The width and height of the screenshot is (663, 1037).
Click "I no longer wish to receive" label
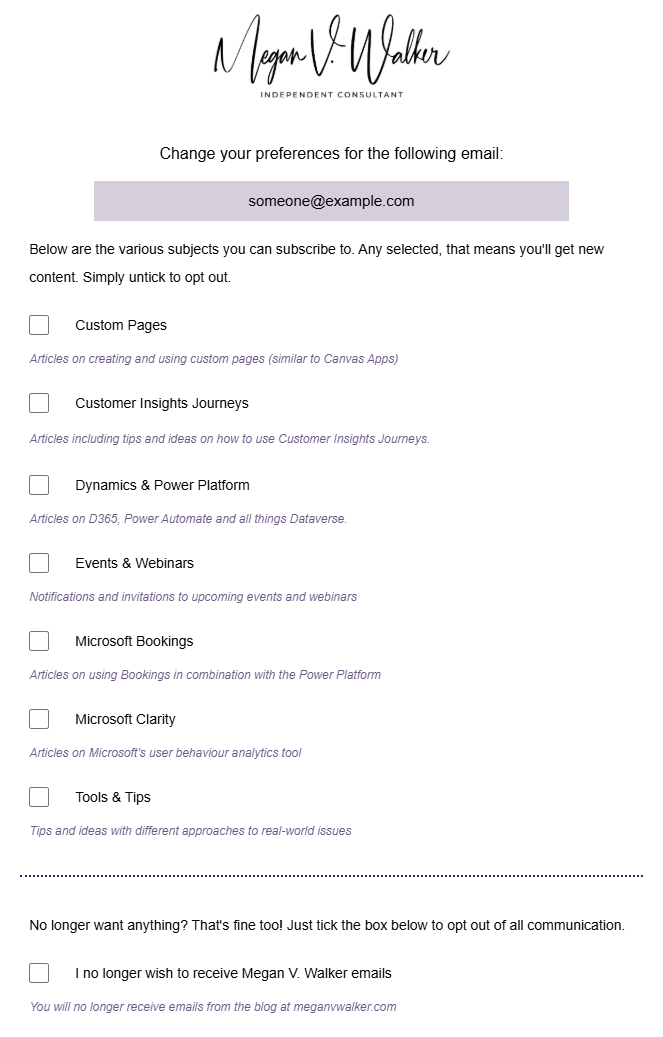[x=233, y=973]
